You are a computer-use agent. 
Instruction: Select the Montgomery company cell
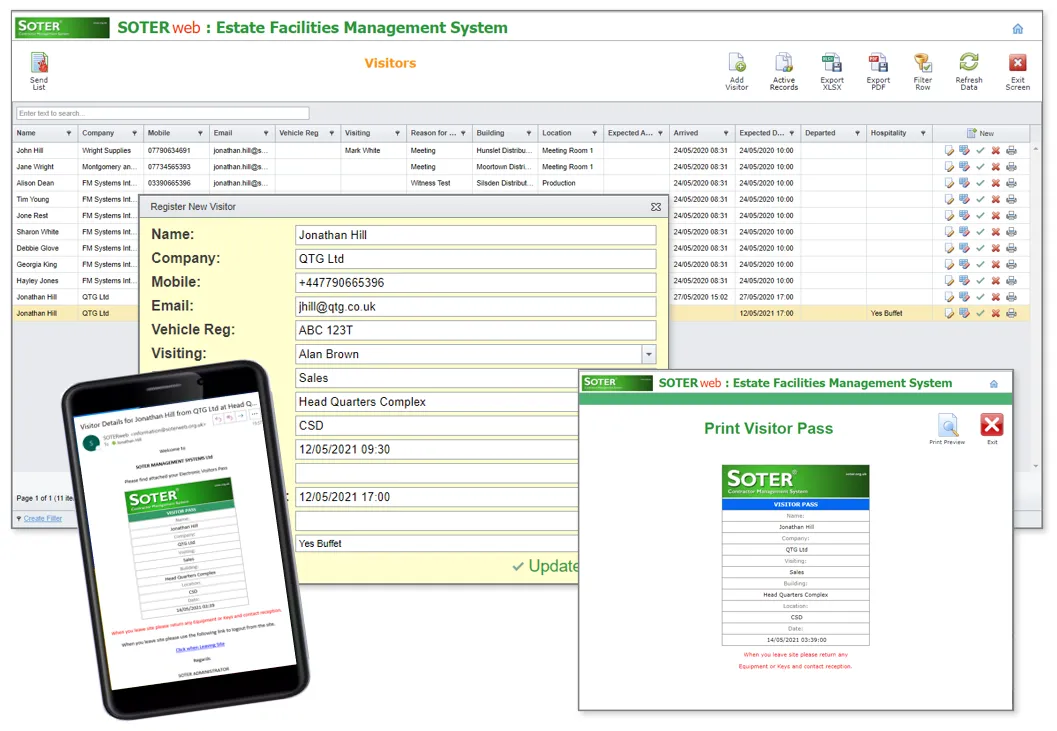(111, 167)
